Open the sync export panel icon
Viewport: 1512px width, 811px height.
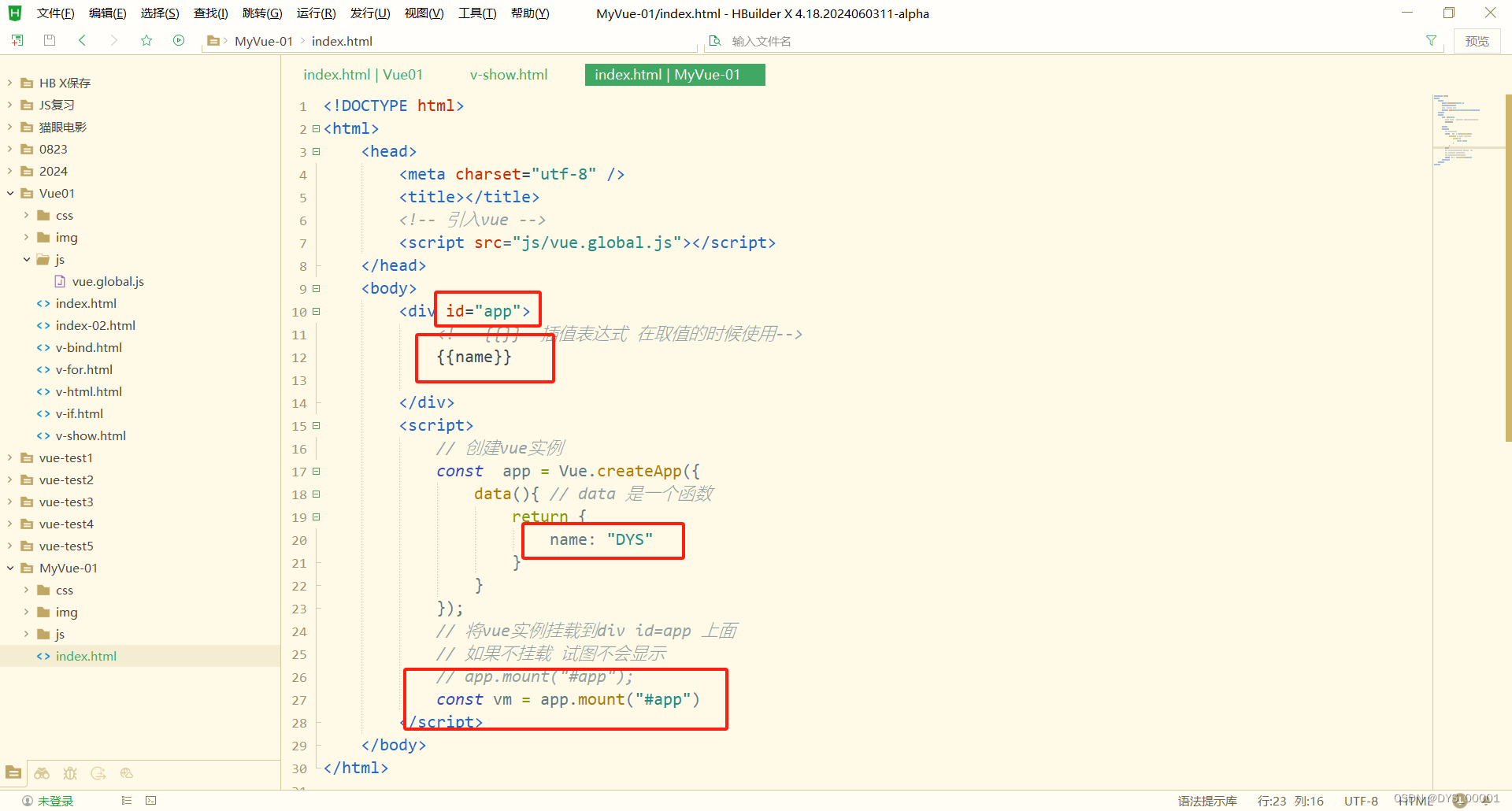[98, 773]
